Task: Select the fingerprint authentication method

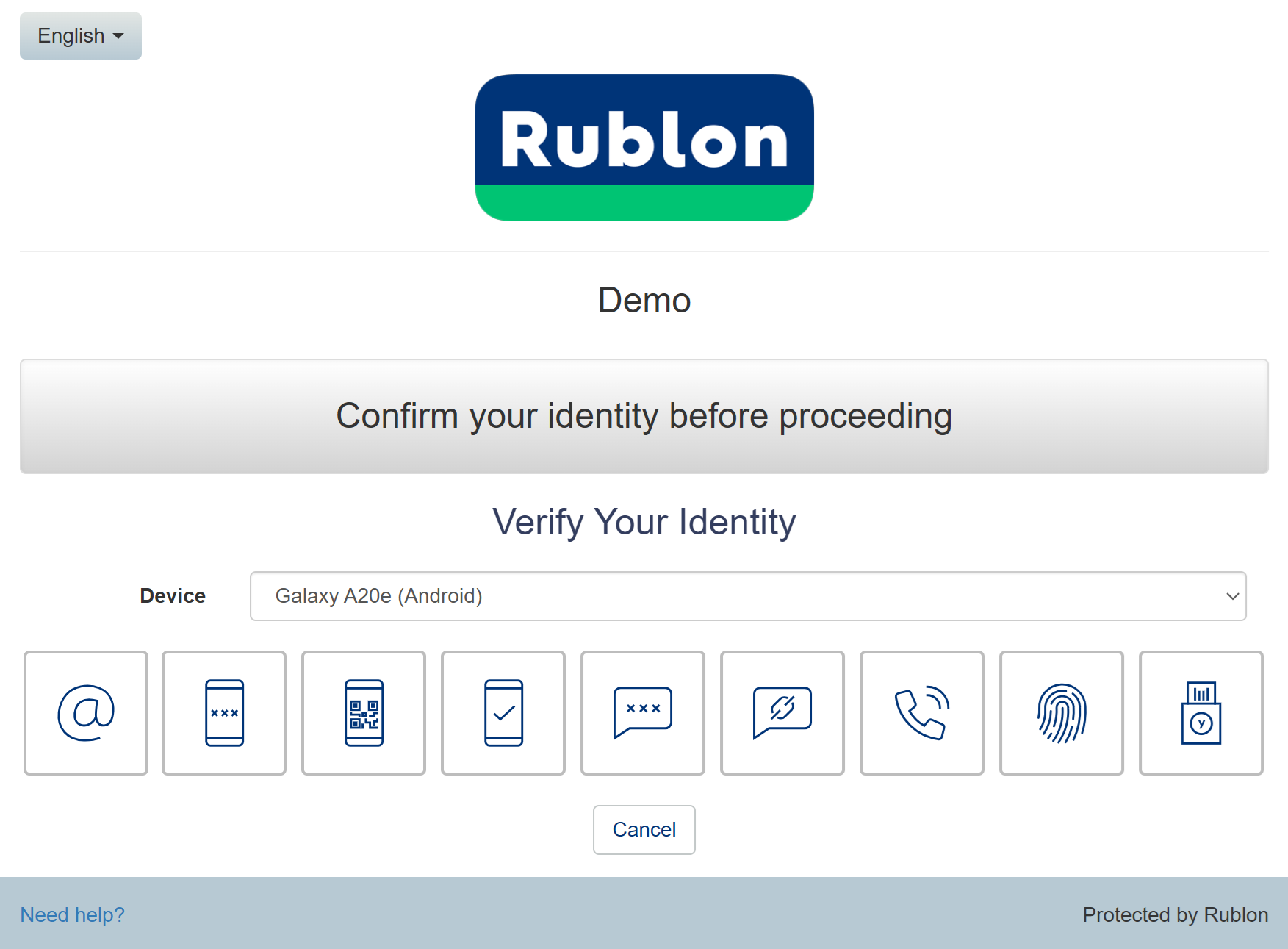Action: click(1062, 712)
